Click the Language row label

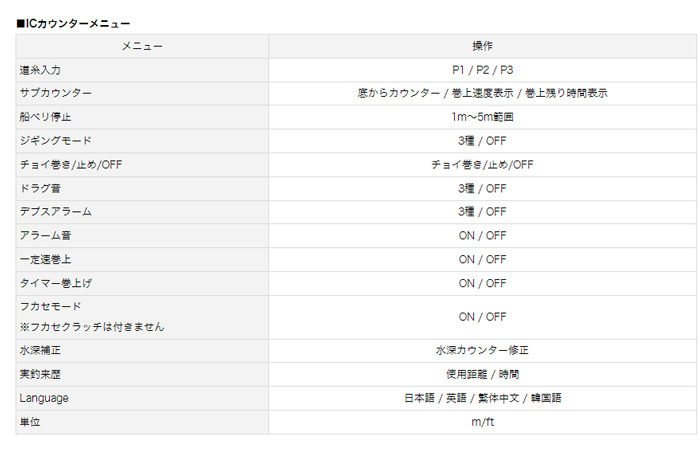pos(44,398)
